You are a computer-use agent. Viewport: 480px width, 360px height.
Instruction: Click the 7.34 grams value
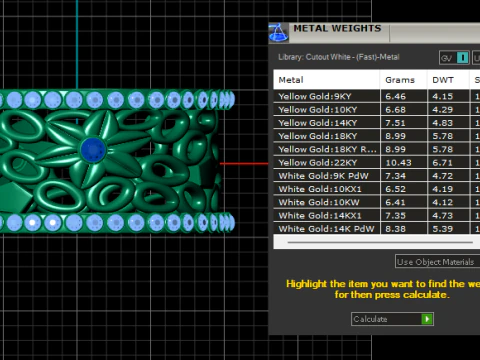coord(395,176)
